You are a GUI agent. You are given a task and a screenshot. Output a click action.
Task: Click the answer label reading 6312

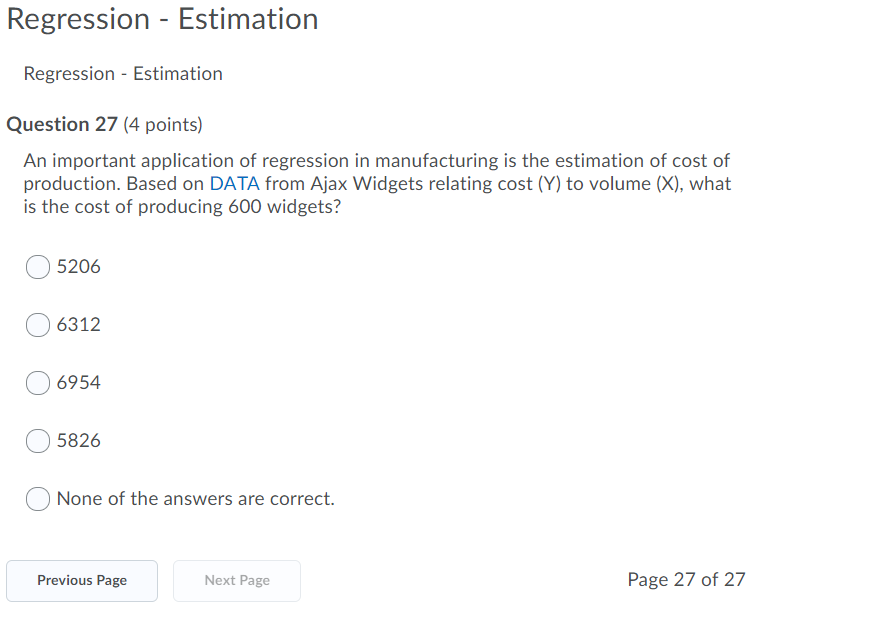[78, 325]
